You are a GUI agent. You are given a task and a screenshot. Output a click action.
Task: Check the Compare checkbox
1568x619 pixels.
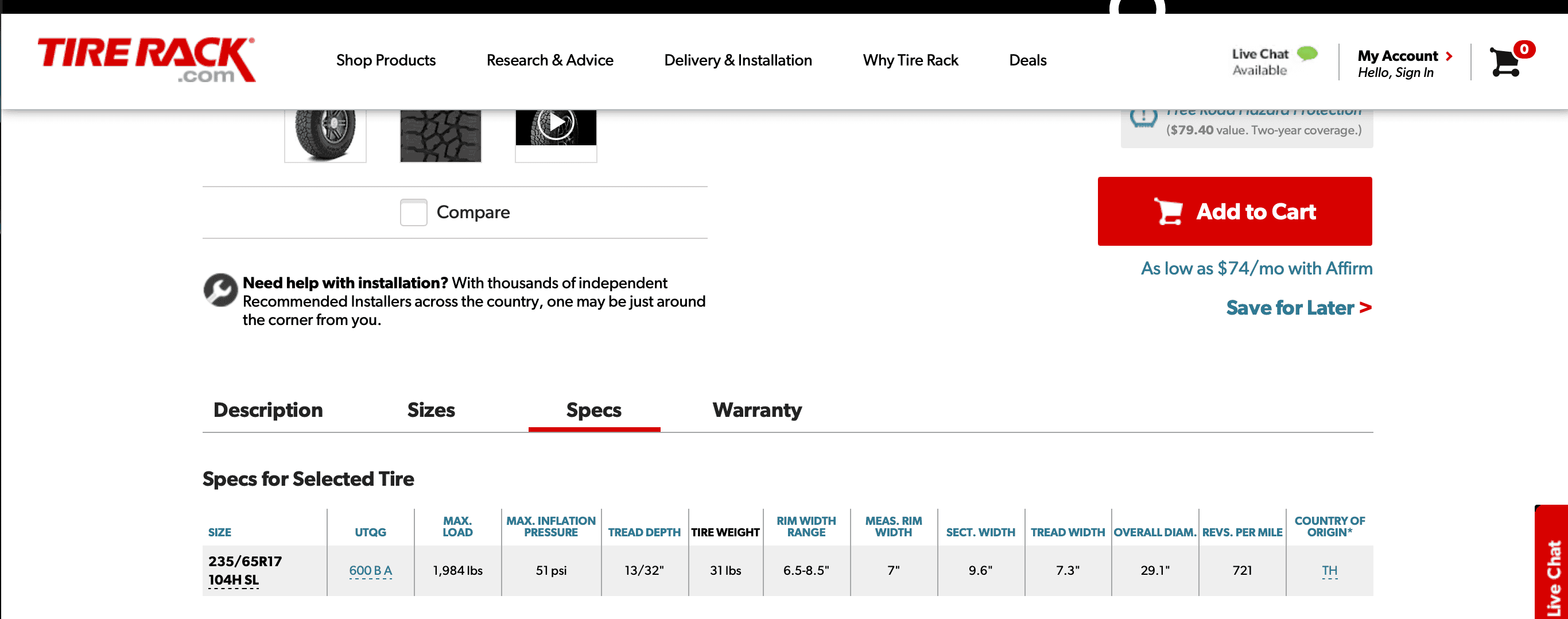[x=413, y=212]
